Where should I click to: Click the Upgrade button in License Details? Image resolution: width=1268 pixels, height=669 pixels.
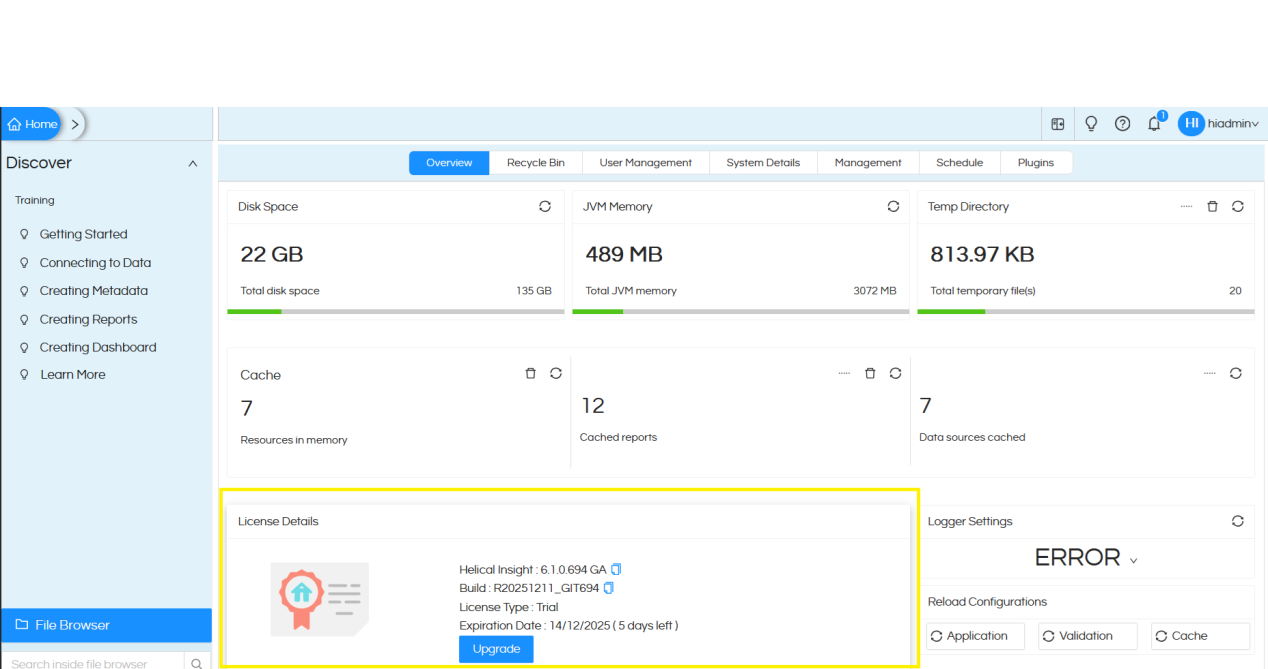tap(496, 648)
